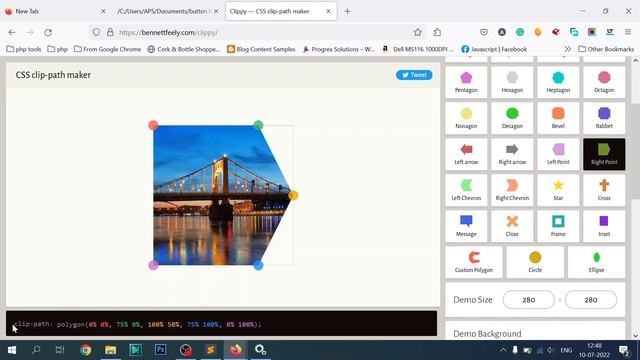This screenshot has width=640, height=360.
Task: Select the Right Chevron shape
Action: click(x=512, y=190)
